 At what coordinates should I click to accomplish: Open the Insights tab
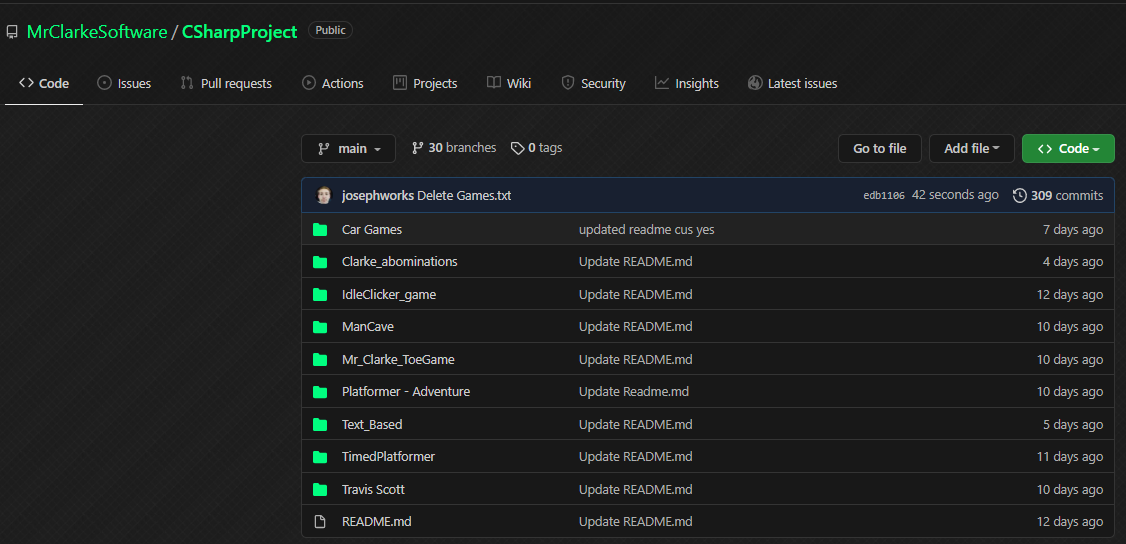687,83
